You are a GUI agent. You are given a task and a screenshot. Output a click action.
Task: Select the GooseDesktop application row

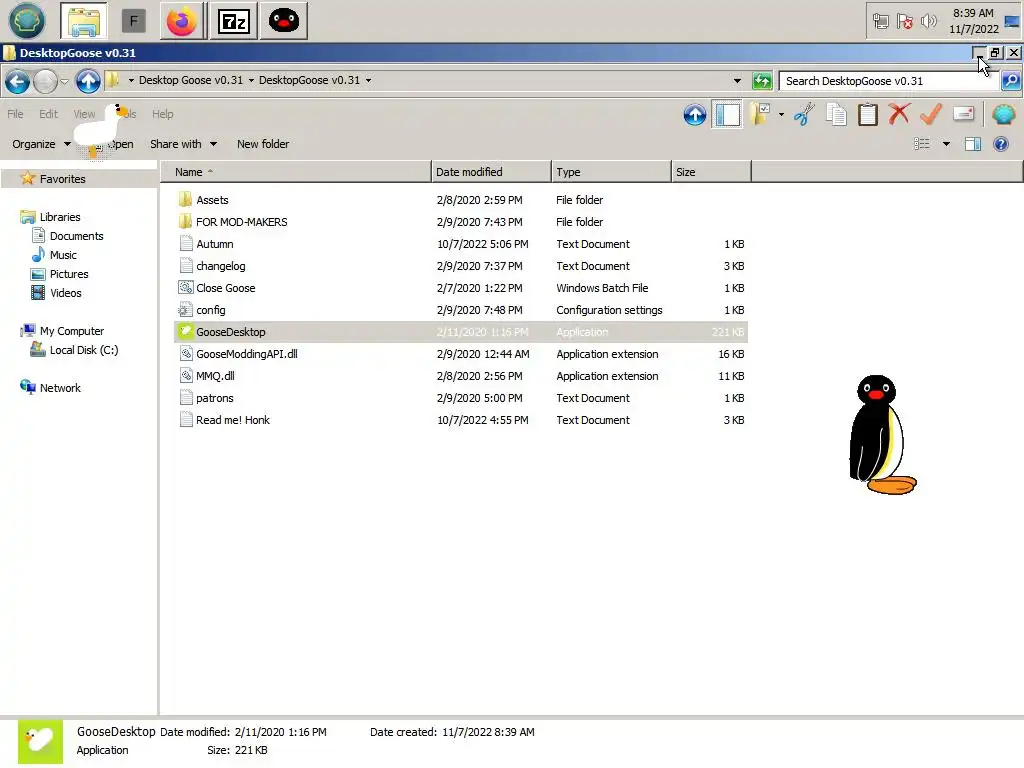click(461, 332)
